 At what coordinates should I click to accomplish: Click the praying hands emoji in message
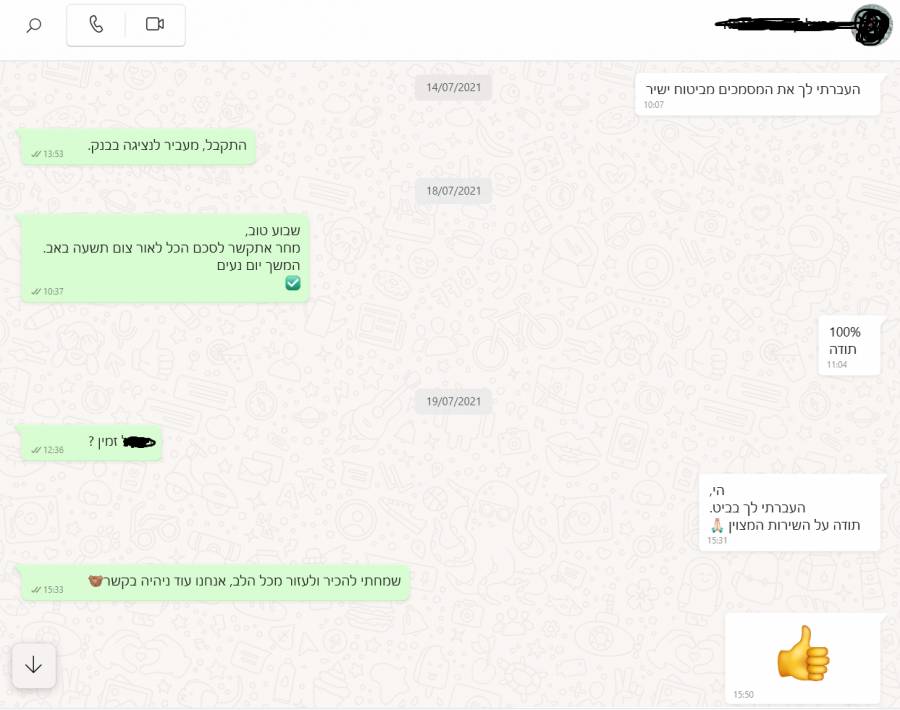click(717, 525)
